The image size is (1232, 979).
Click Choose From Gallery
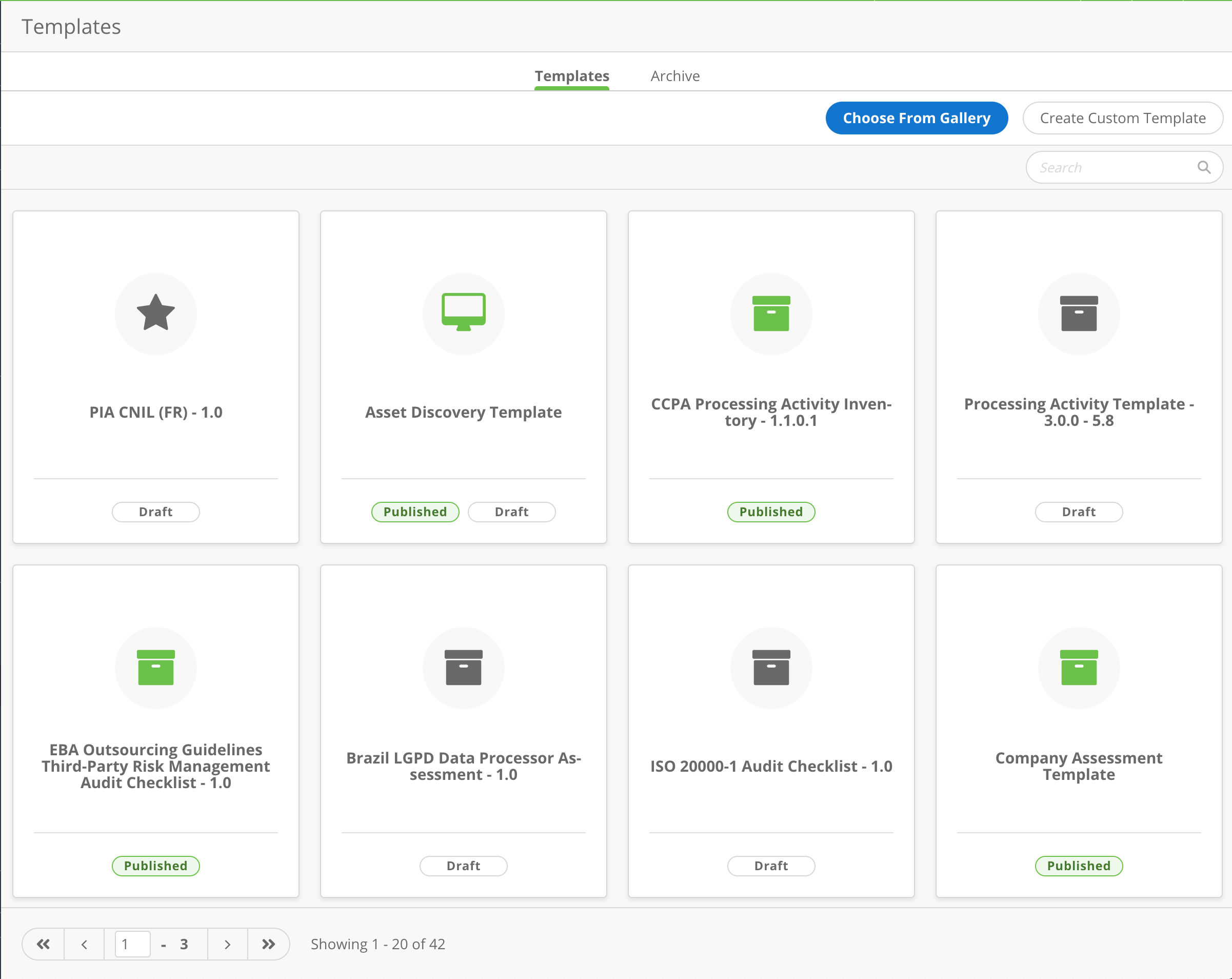click(x=917, y=118)
